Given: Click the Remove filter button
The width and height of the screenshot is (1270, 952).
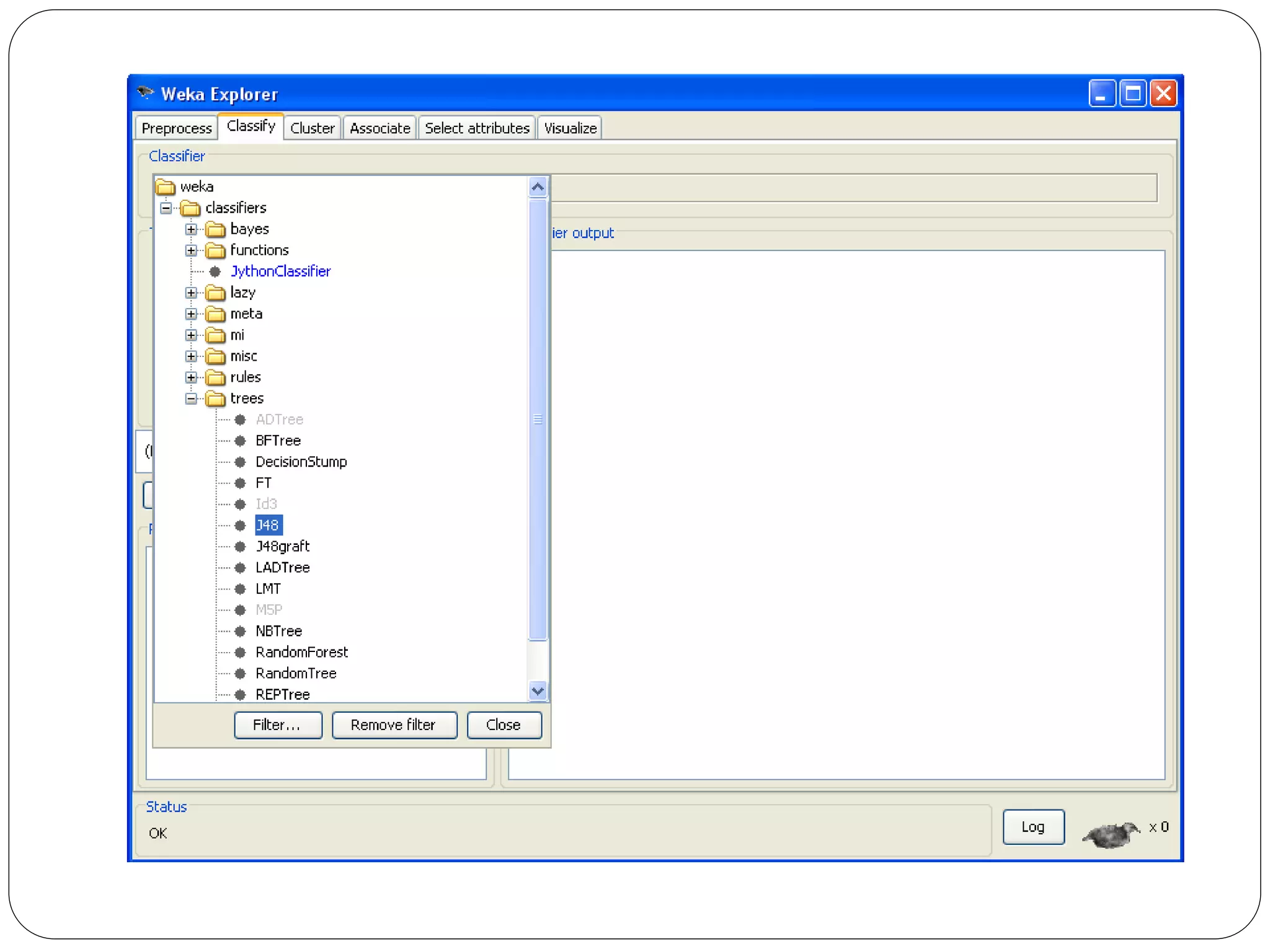Looking at the screenshot, I should 394,725.
